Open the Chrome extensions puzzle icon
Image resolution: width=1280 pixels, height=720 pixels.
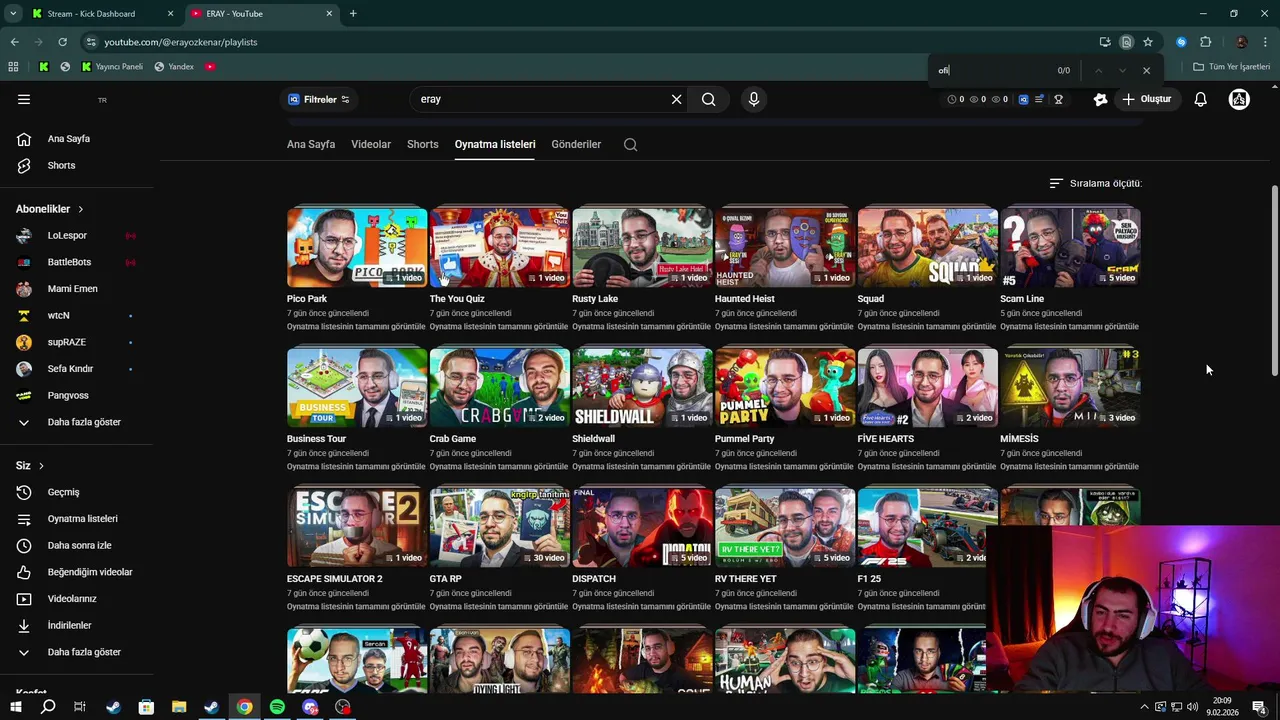(1205, 42)
